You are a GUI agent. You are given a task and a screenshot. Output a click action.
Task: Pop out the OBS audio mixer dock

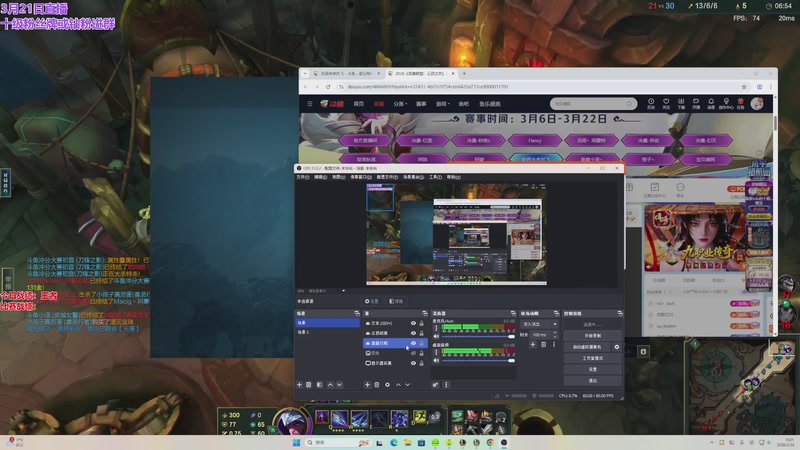513,313
